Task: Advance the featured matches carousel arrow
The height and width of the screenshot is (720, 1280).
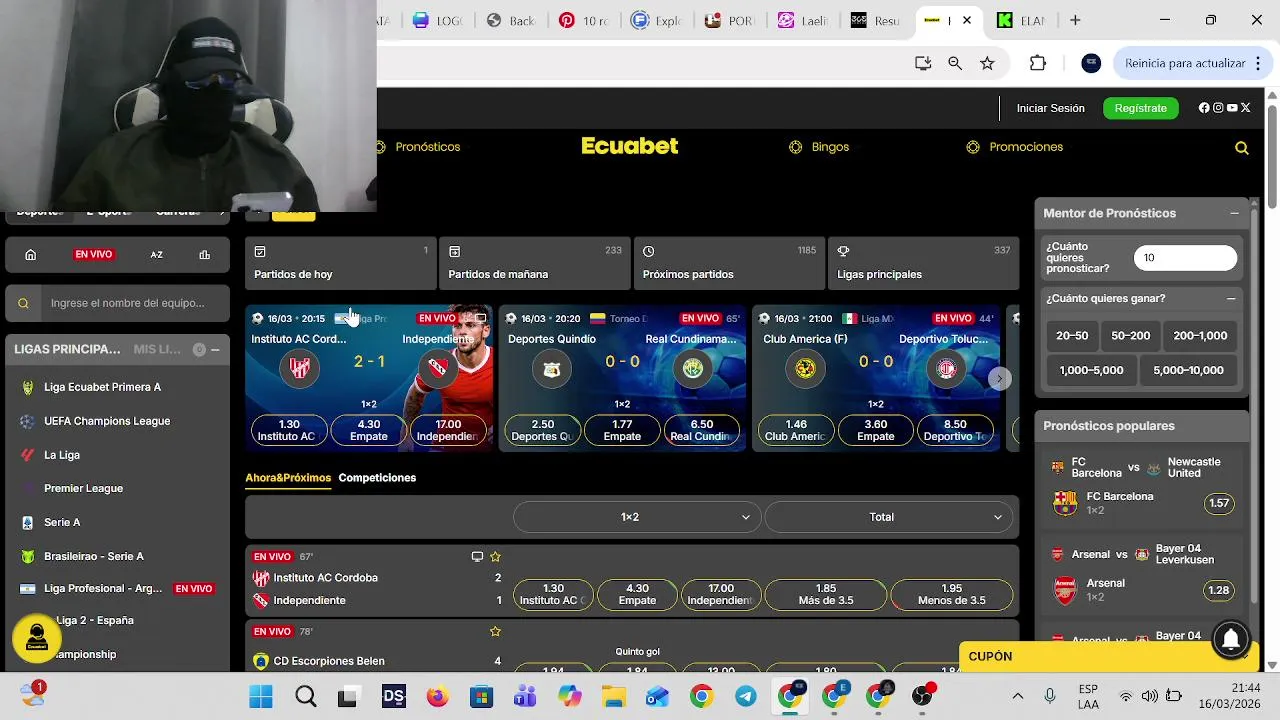Action: click(999, 378)
